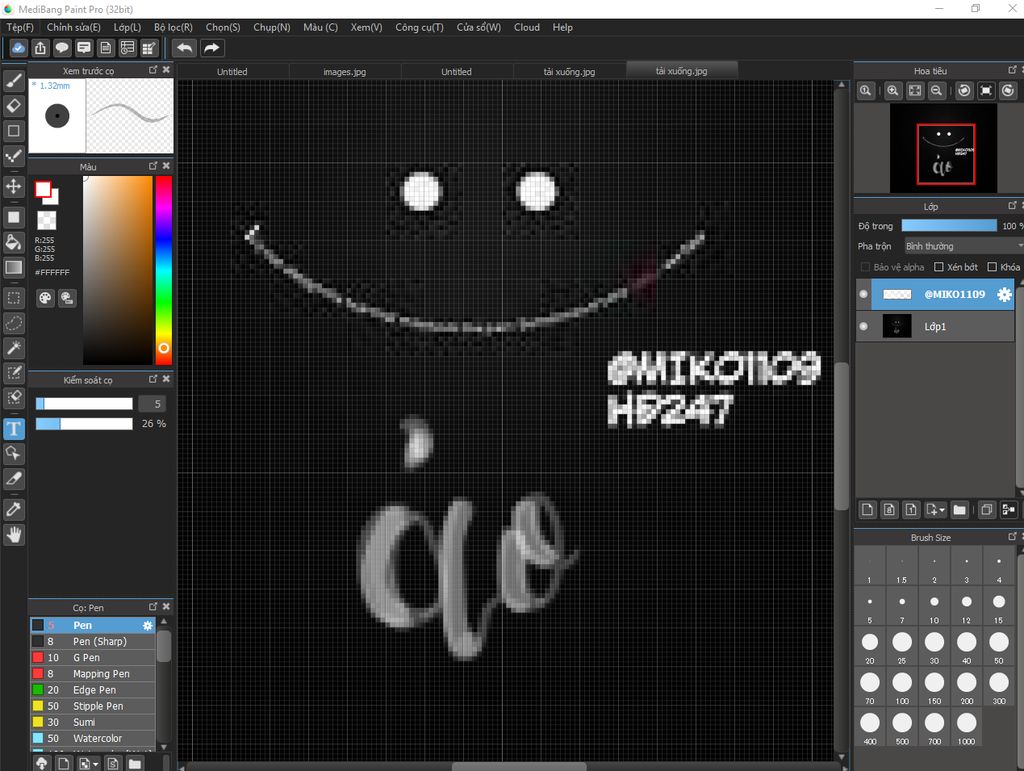Open settings gear for @MIKO1109 layer
1024x771 pixels.
(x=1004, y=294)
